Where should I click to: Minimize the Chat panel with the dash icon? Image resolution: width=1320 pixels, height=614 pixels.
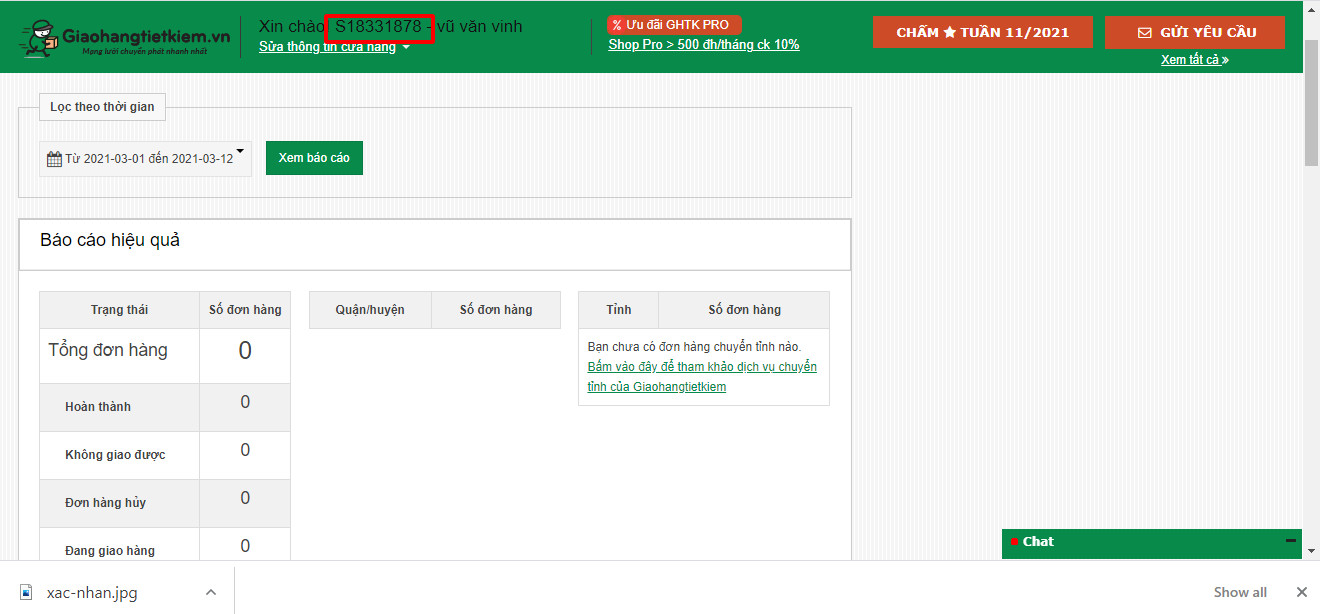coord(1290,541)
